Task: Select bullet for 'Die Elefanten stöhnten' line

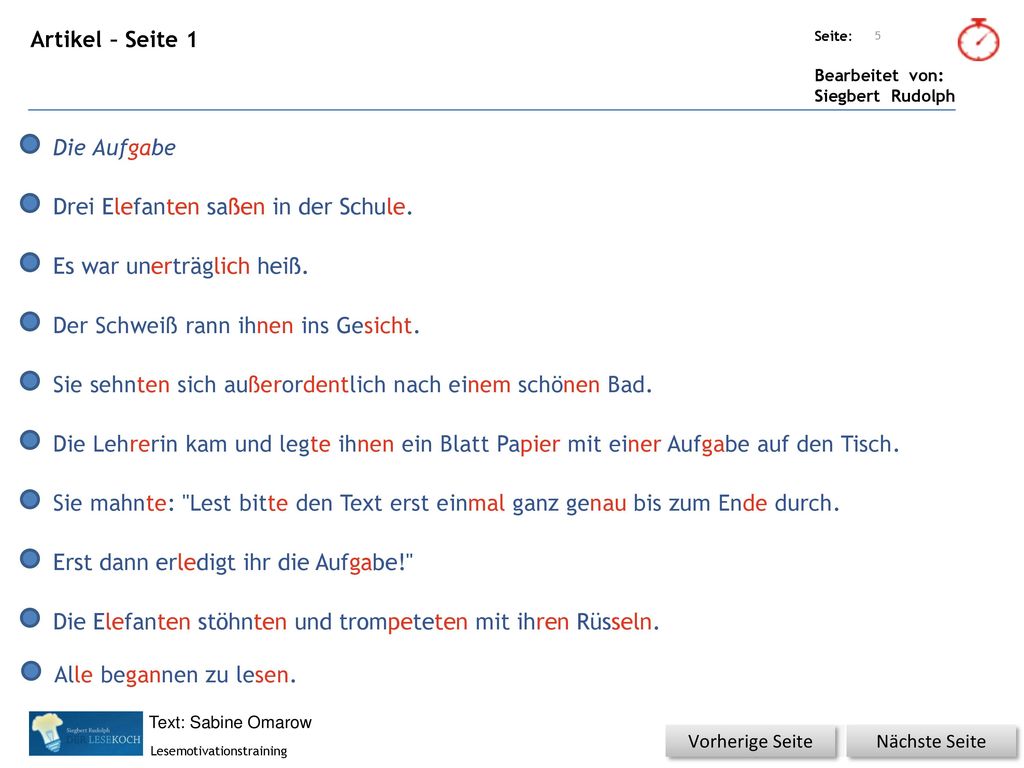Action: [30, 618]
